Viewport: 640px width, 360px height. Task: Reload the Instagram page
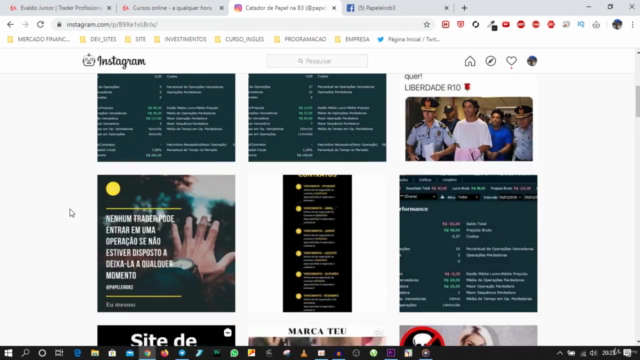coord(40,24)
